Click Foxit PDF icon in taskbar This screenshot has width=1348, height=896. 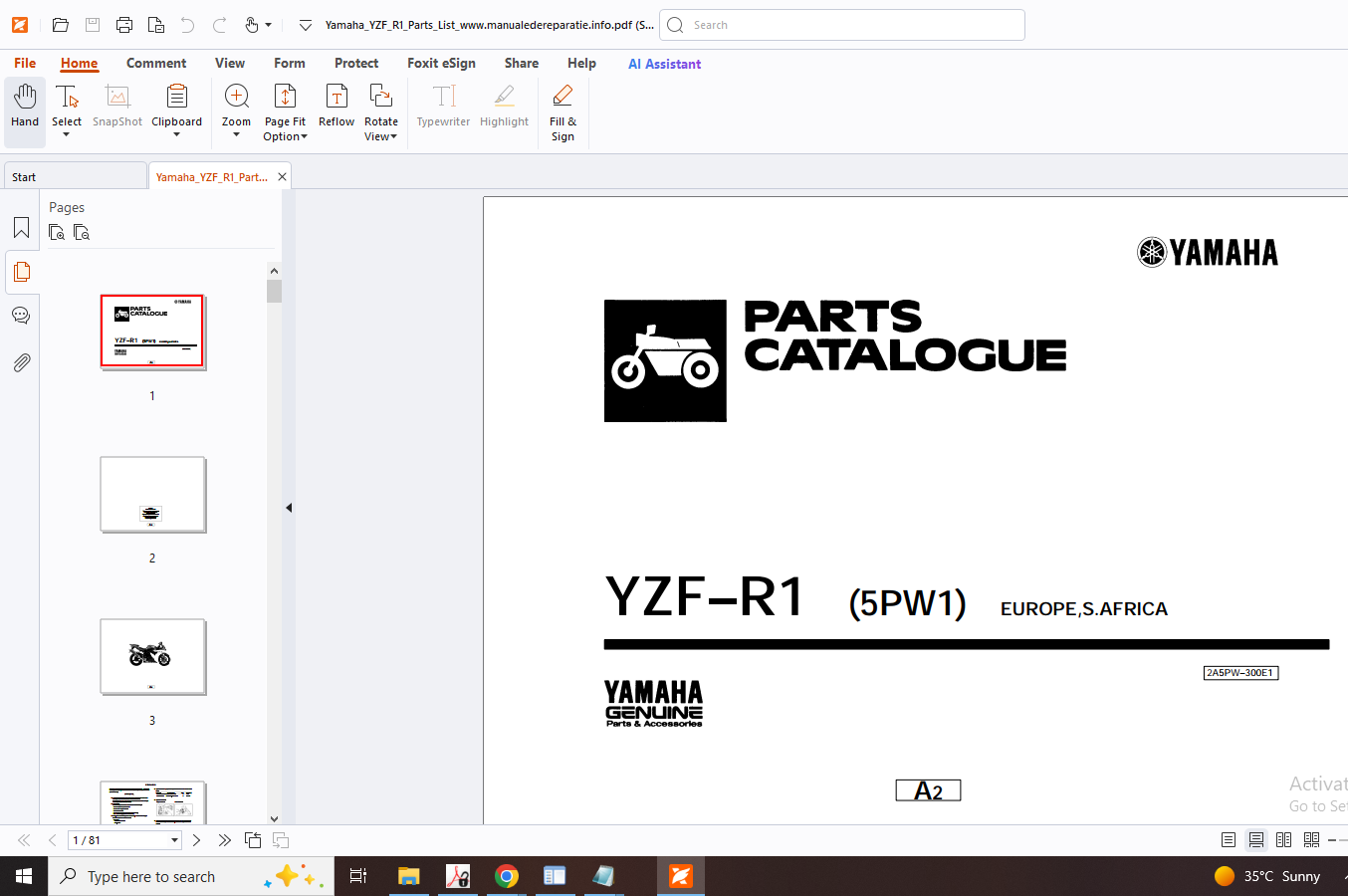point(681,876)
